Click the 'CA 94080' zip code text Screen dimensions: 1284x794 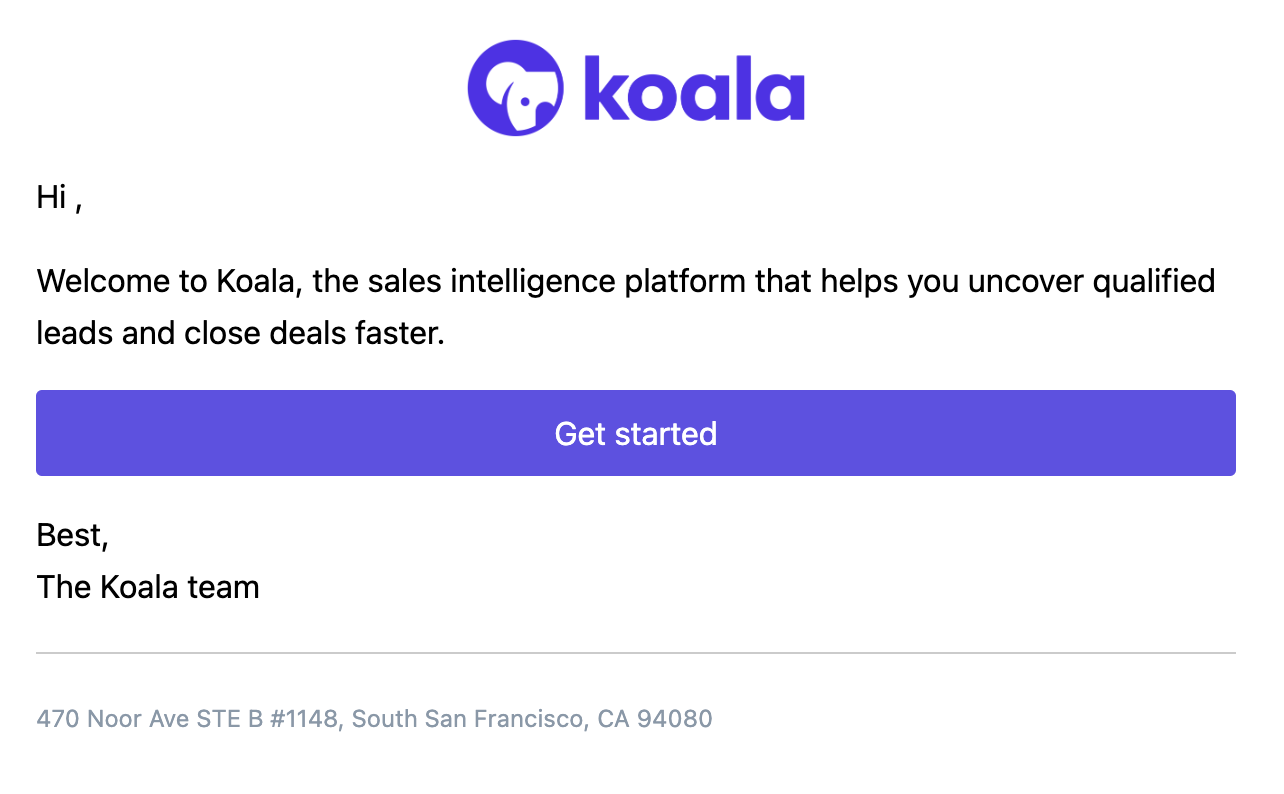tap(655, 719)
